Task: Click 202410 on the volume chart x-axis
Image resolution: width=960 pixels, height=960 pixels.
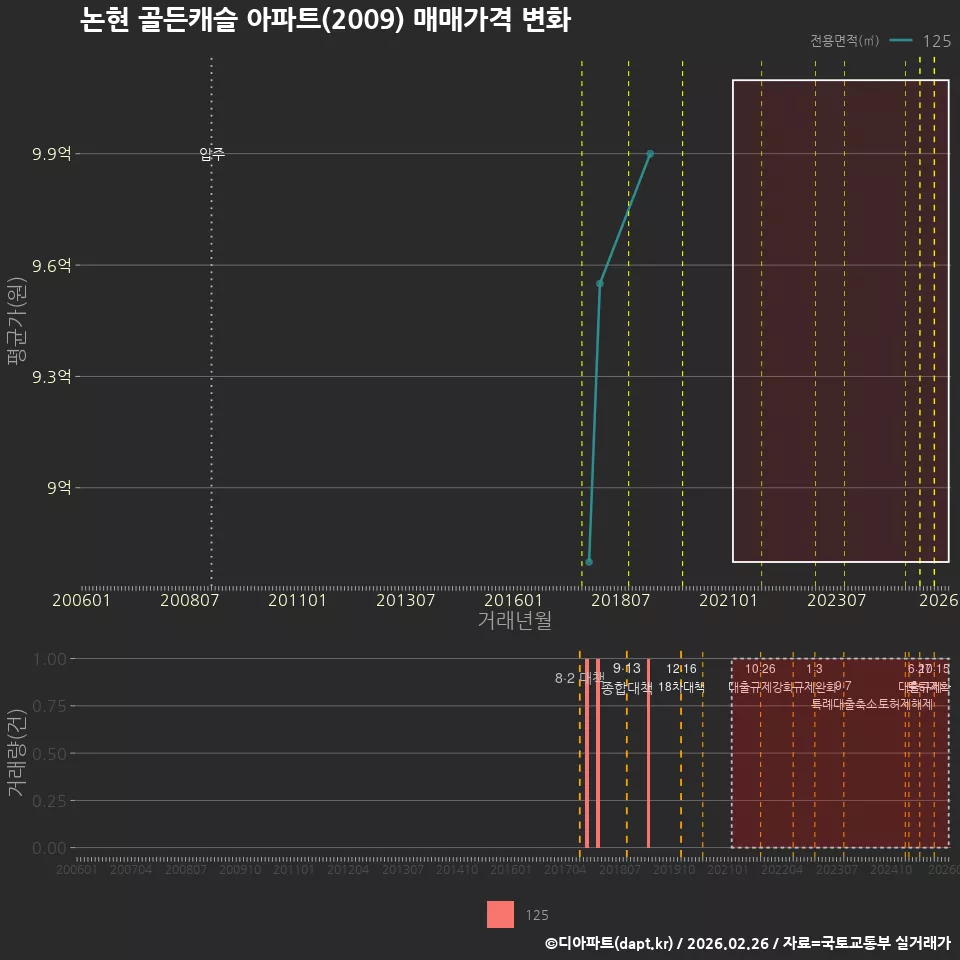Action: click(x=891, y=869)
